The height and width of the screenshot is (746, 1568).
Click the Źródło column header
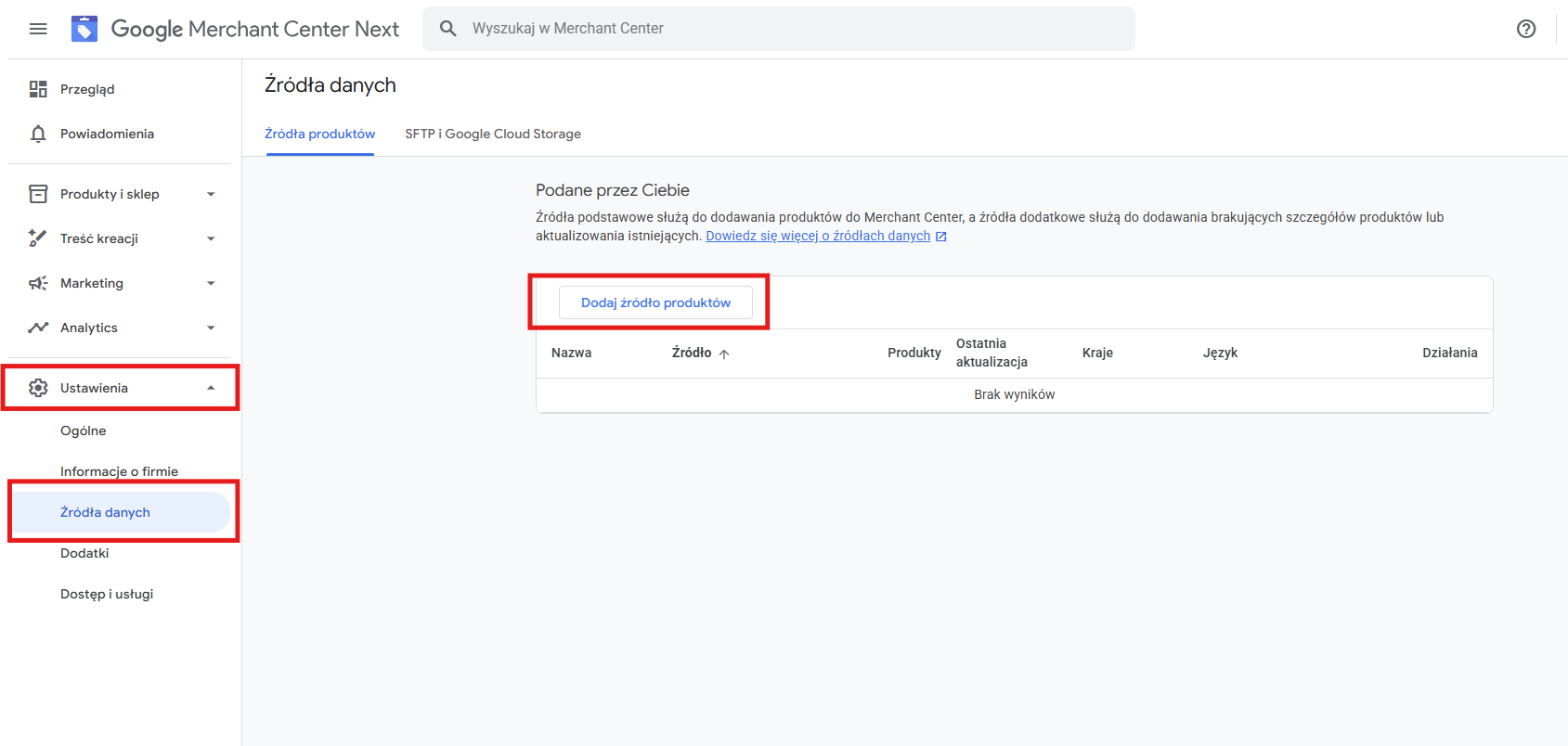tap(692, 353)
